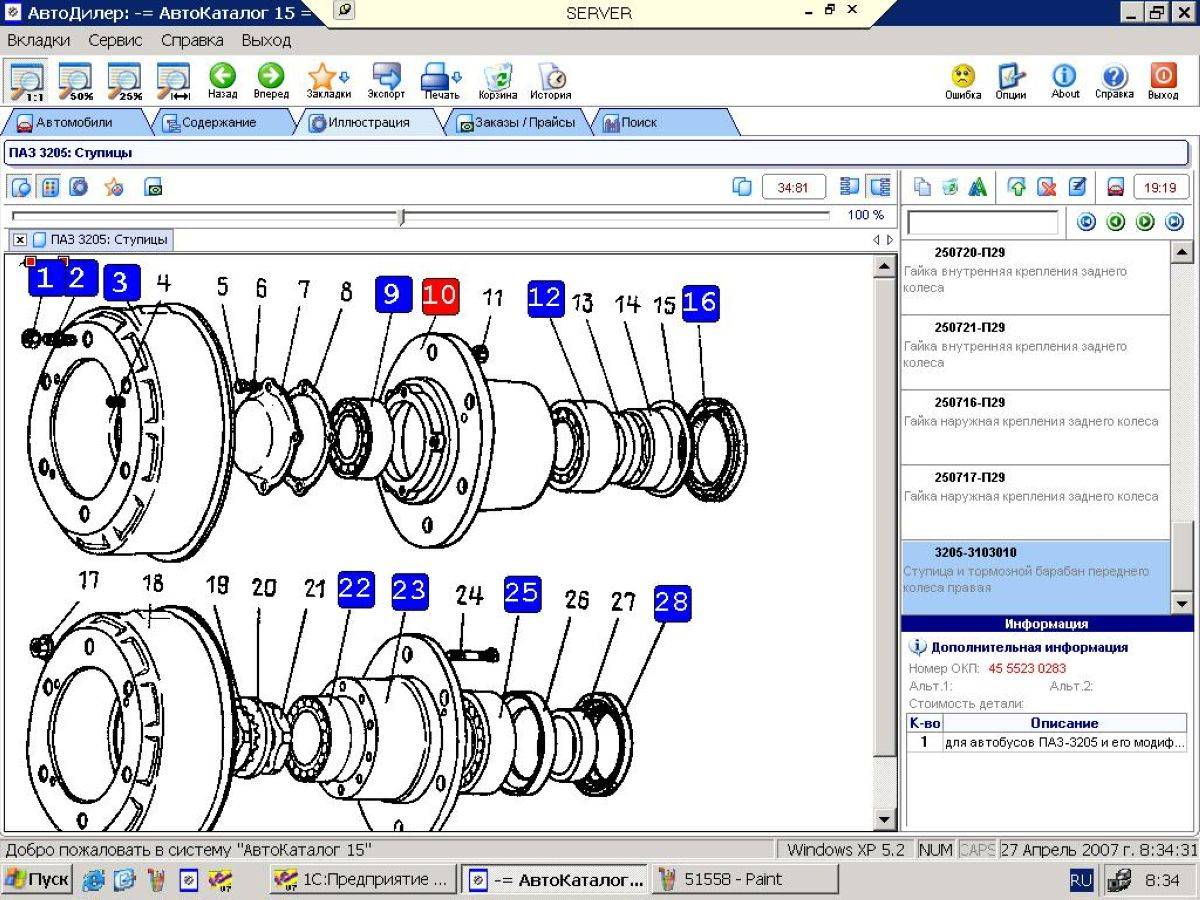The height and width of the screenshot is (900, 1200).
Task: Go forward with the Вперед button
Action: click(271, 81)
